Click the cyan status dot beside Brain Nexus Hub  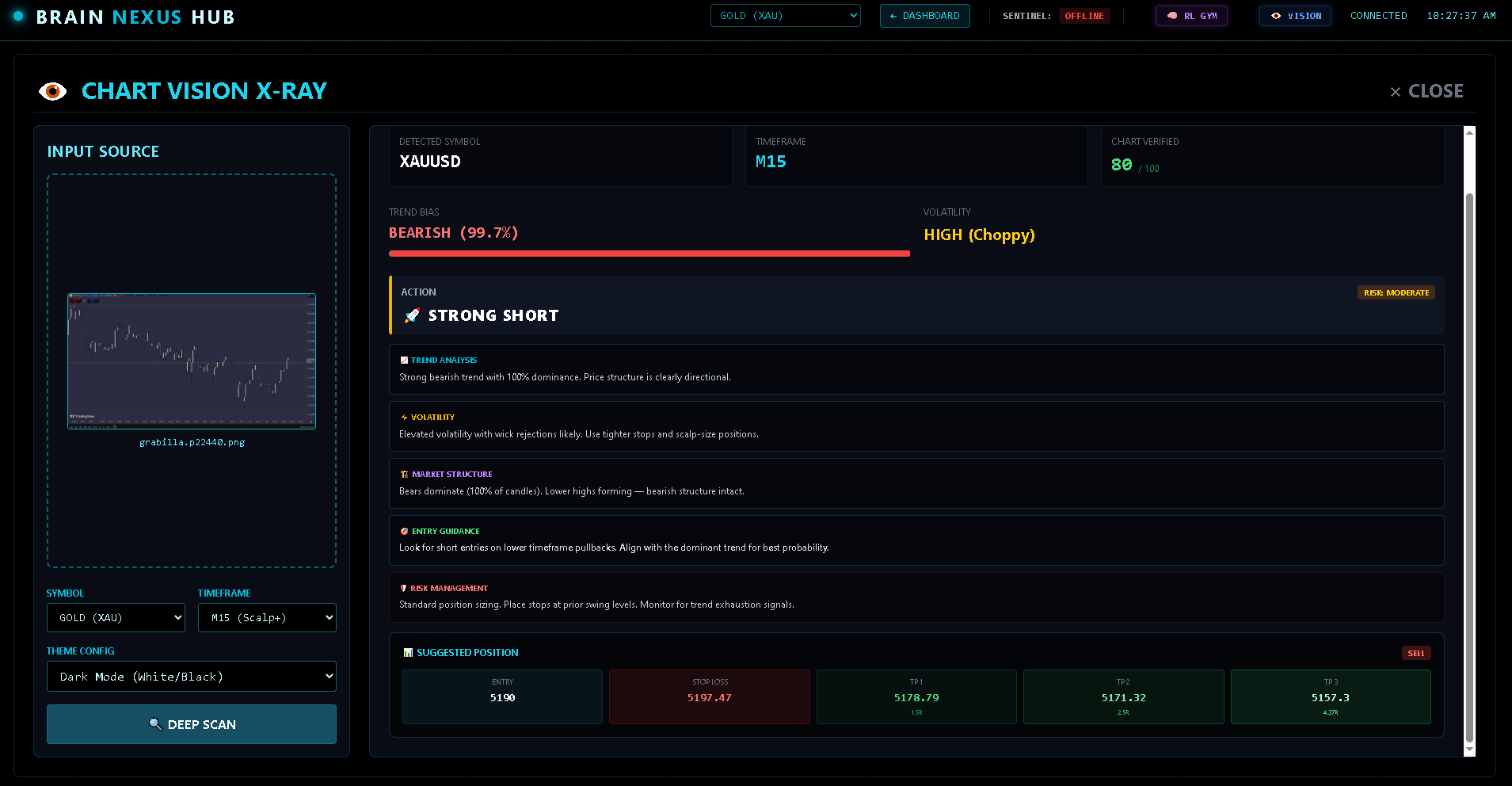(18, 16)
